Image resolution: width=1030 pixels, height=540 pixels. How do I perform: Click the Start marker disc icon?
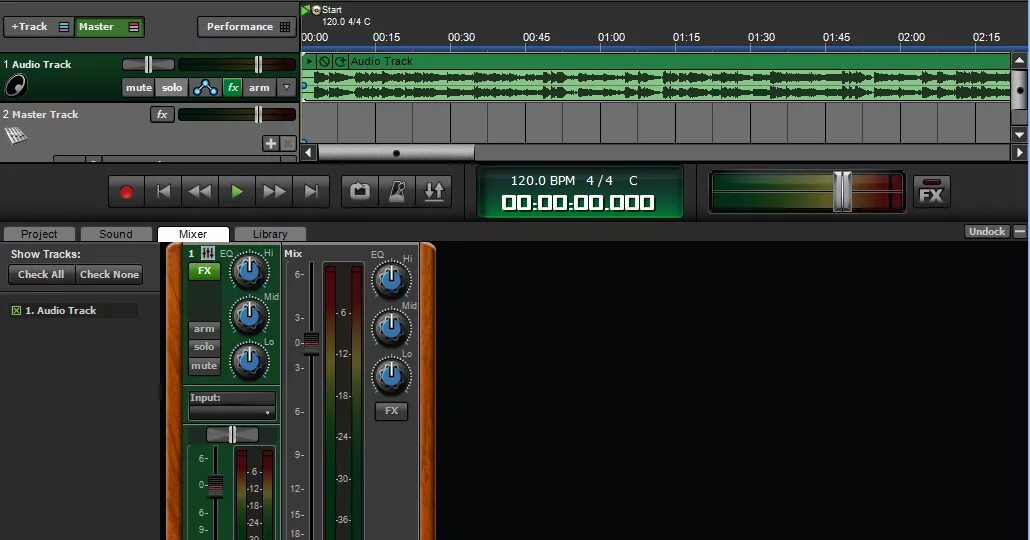tap(316, 10)
